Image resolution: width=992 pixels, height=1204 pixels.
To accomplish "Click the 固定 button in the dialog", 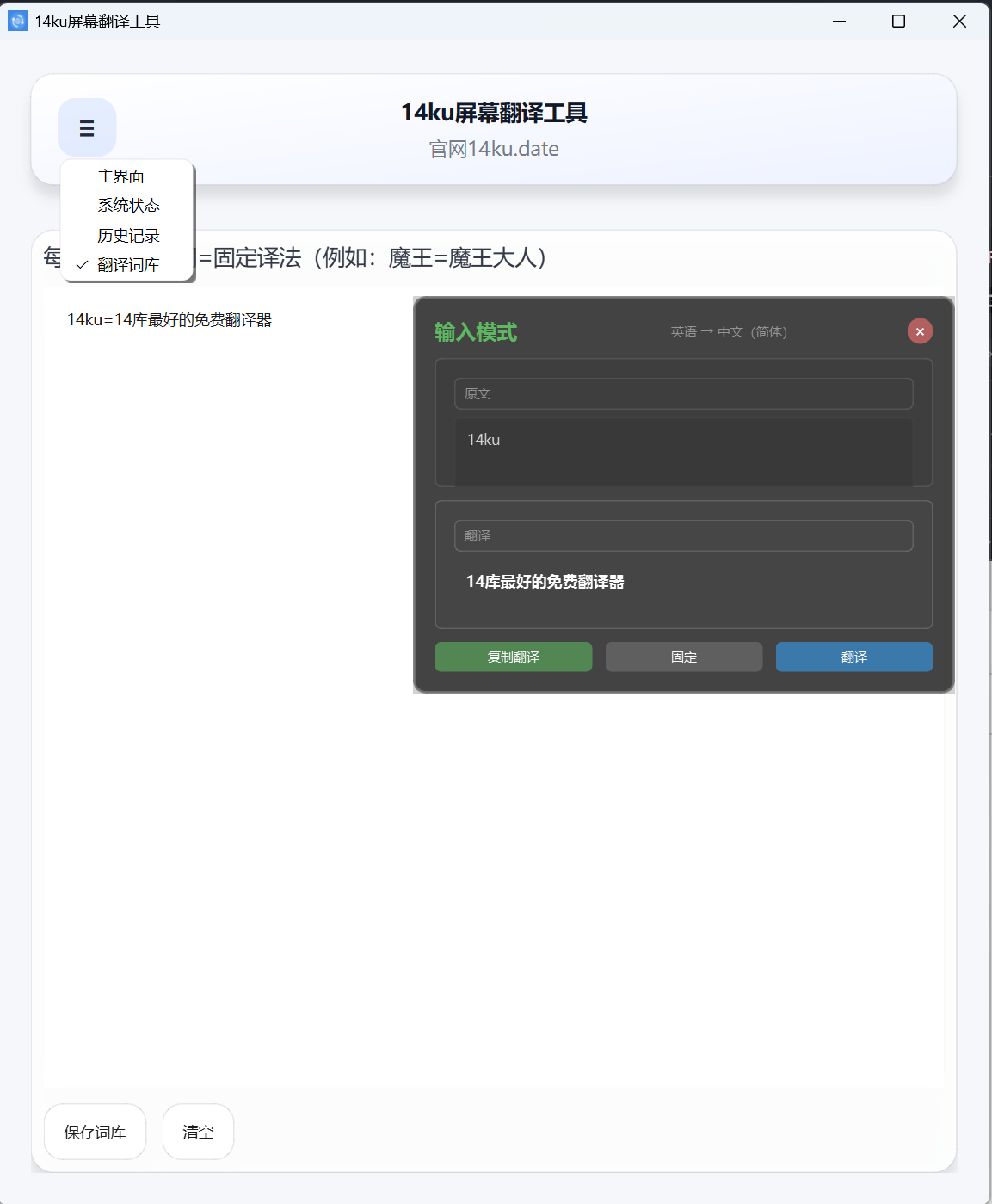I will [x=683, y=657].
